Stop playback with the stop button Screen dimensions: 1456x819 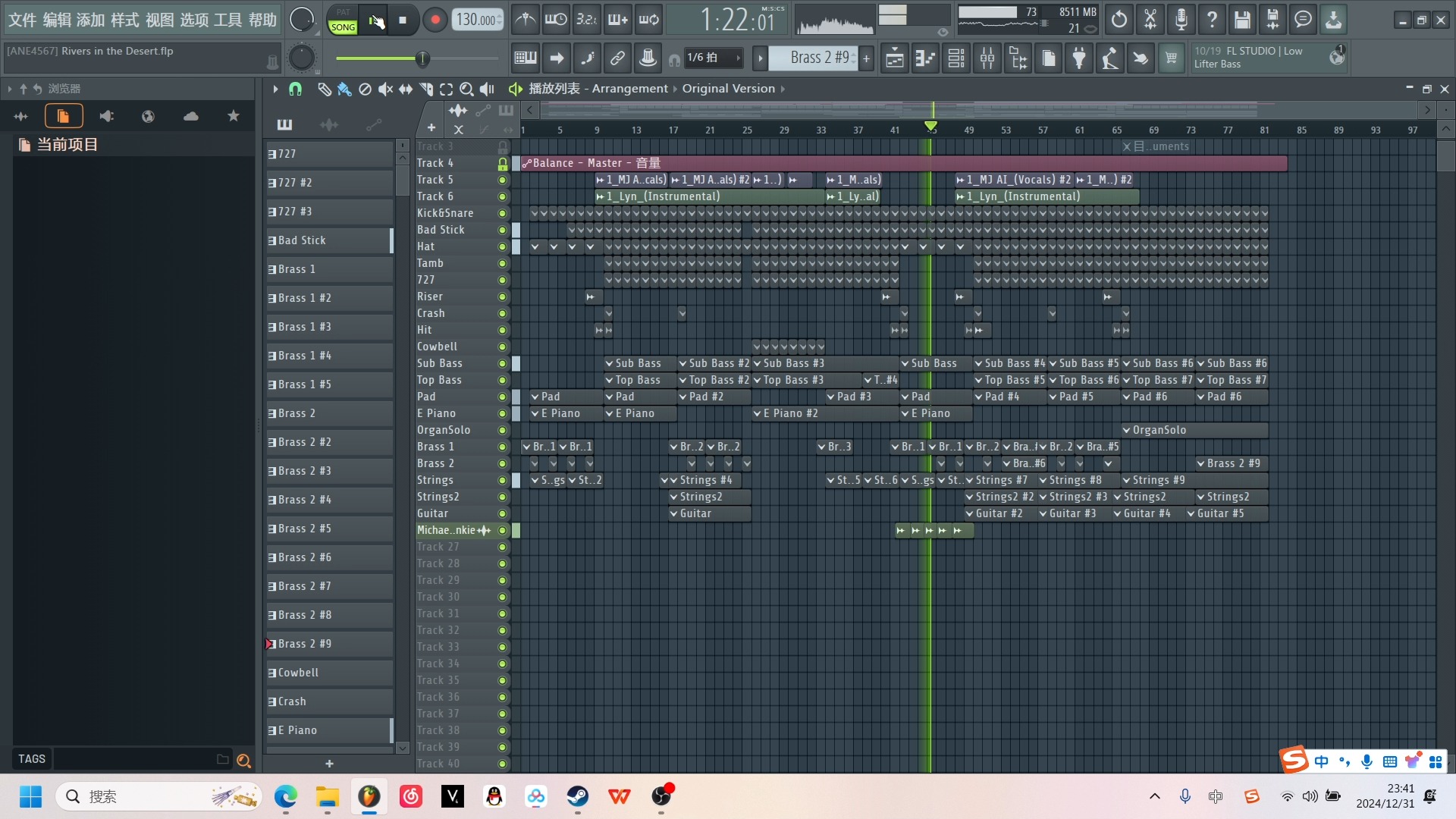tap(403, 20)
